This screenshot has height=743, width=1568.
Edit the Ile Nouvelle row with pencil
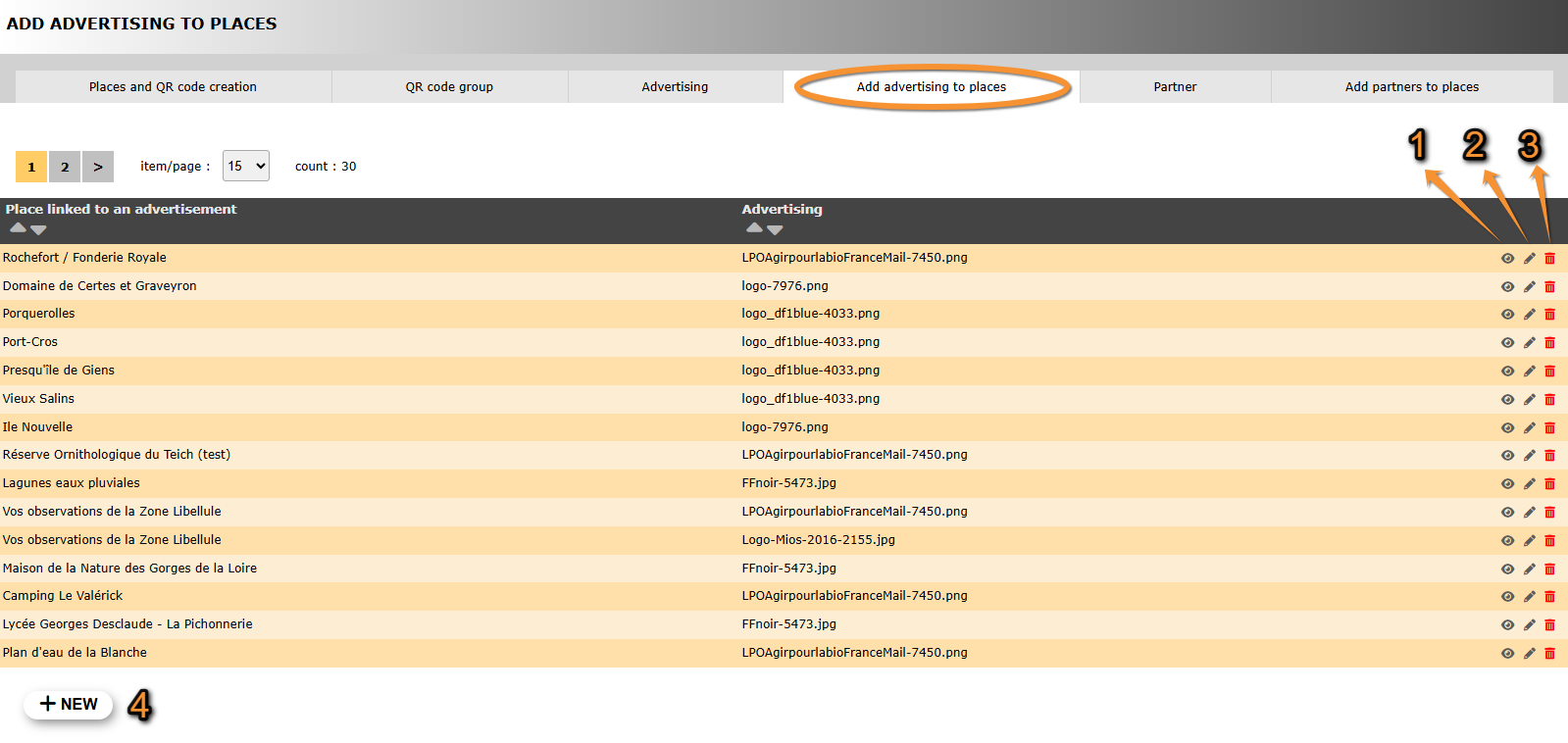1529,428
